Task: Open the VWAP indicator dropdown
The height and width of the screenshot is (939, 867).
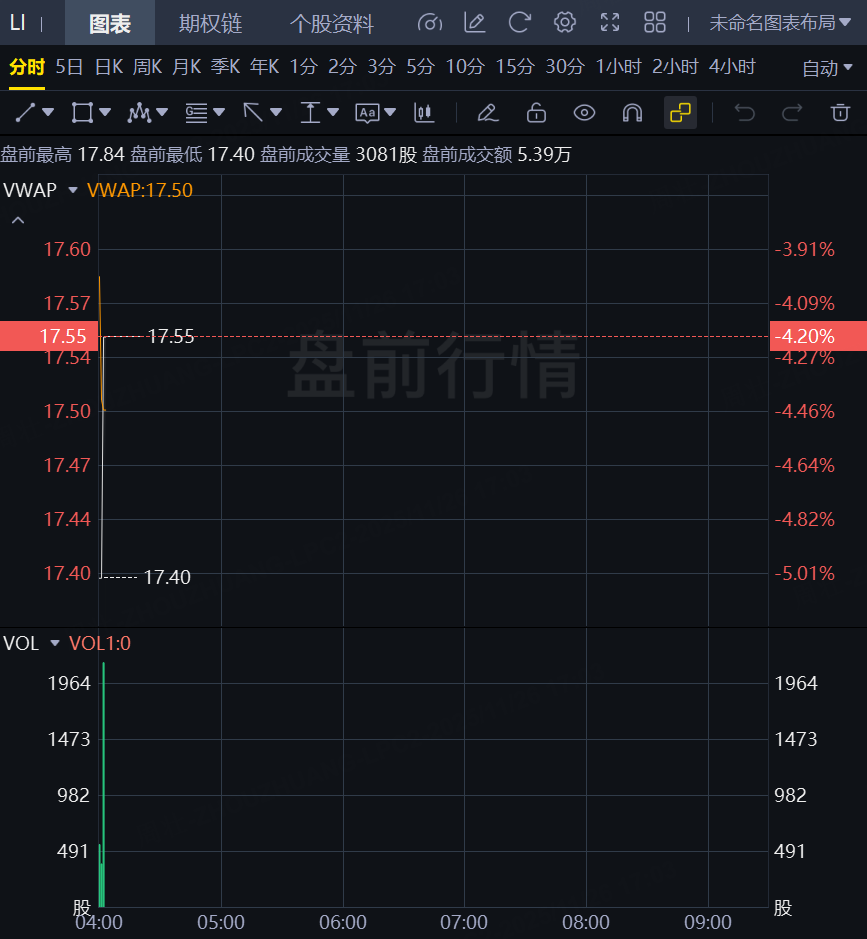Action: coord(73,190)
